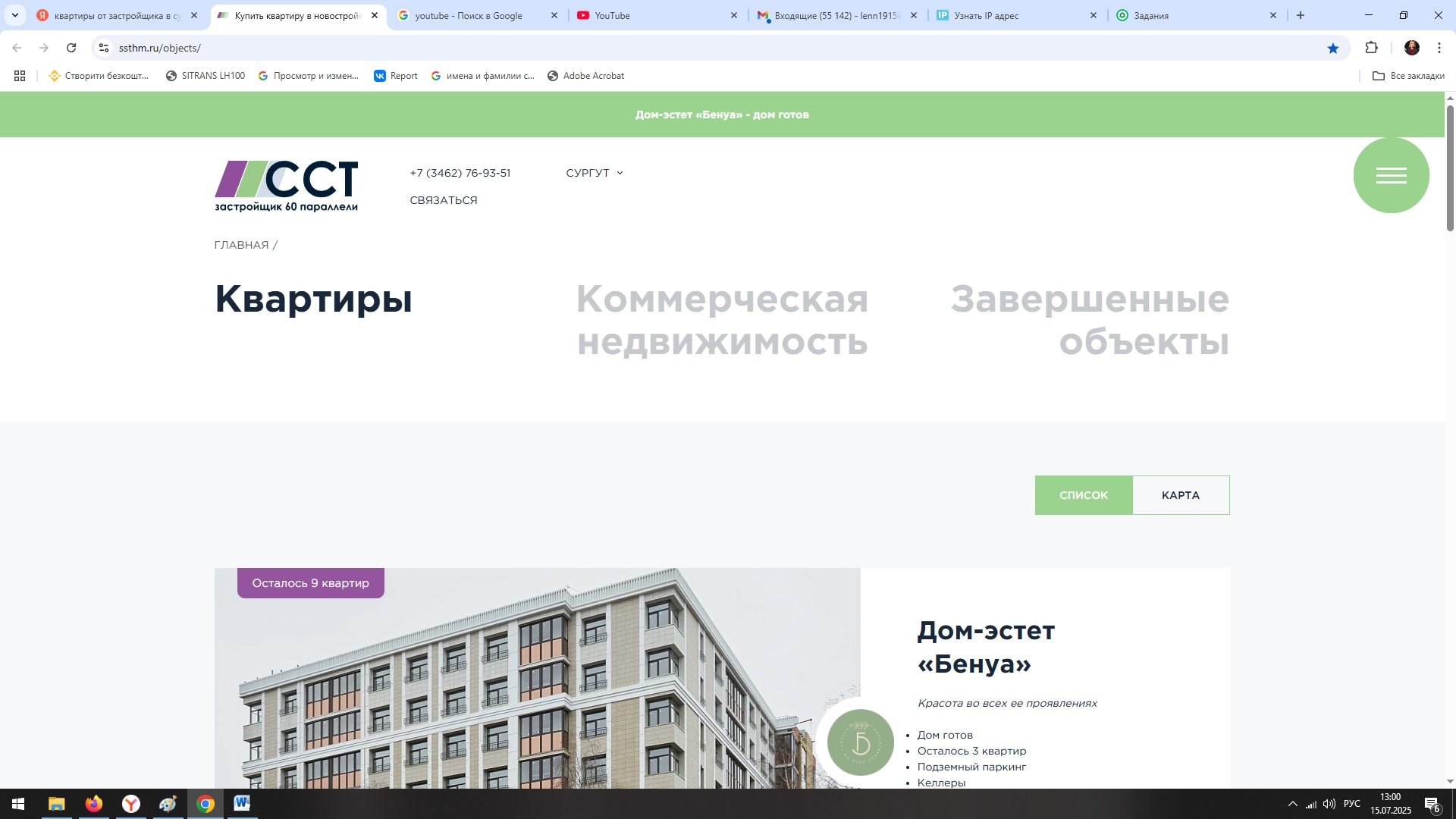Go back to previous page

coord(17,48)
